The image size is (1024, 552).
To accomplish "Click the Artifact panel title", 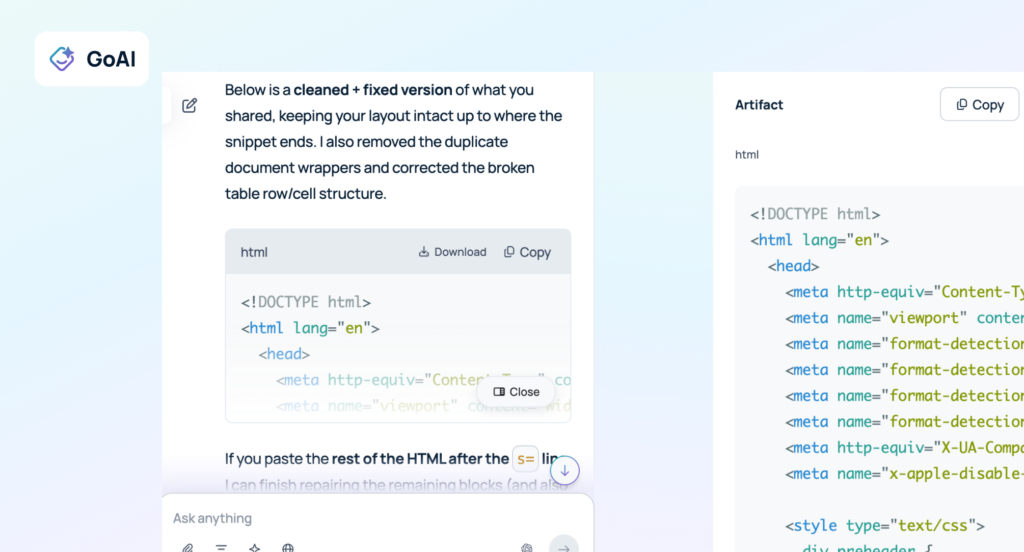I will click(759, 105).
